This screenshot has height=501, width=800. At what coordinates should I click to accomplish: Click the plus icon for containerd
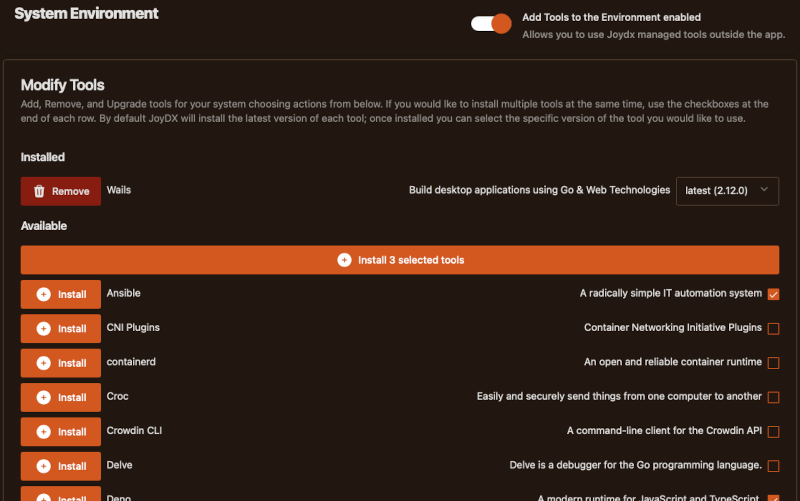click(43, 363)
